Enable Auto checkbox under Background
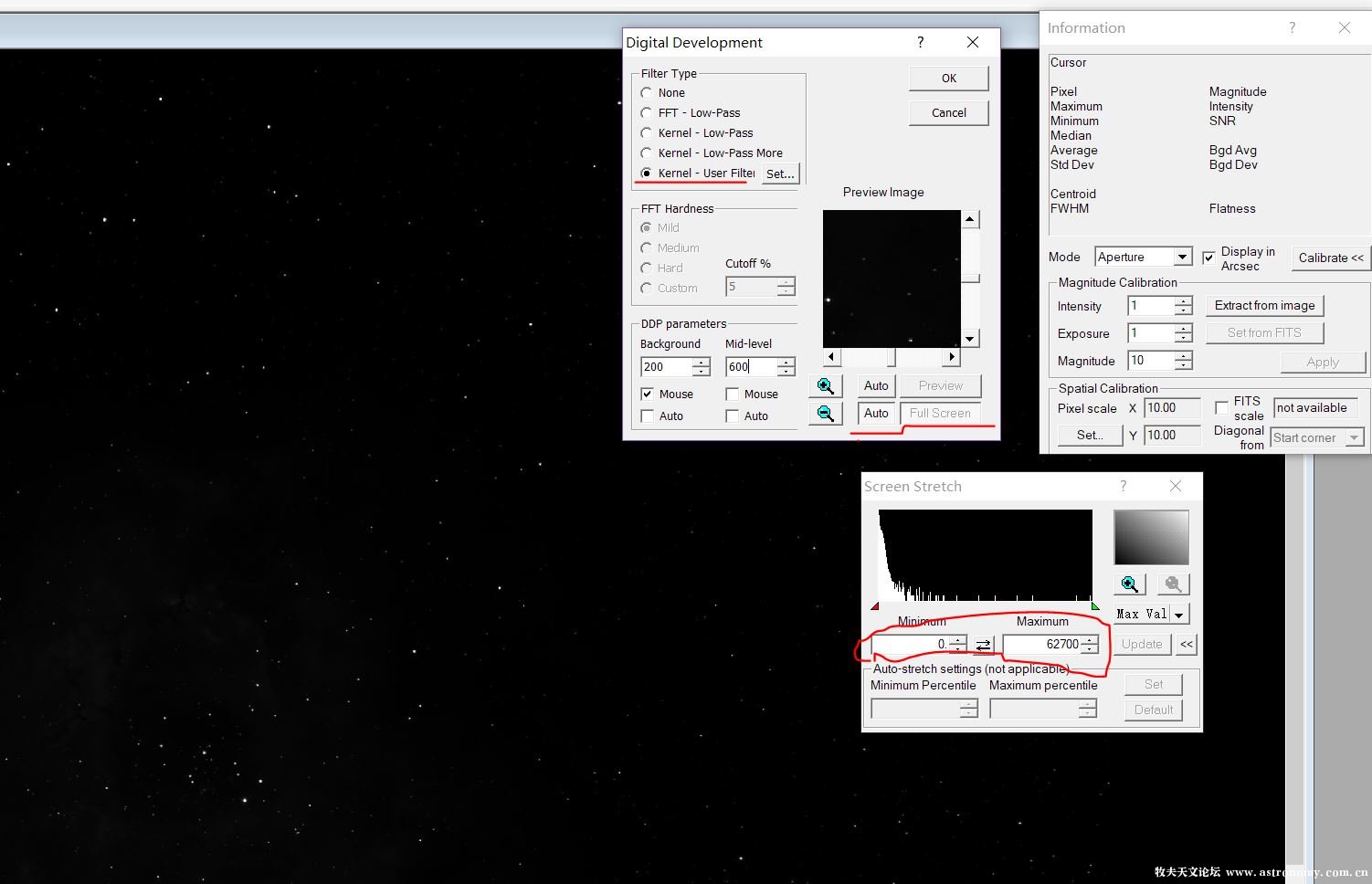The height and width of the screenshot is (884, 1372). pyautogui.click(x=648, y=416)
